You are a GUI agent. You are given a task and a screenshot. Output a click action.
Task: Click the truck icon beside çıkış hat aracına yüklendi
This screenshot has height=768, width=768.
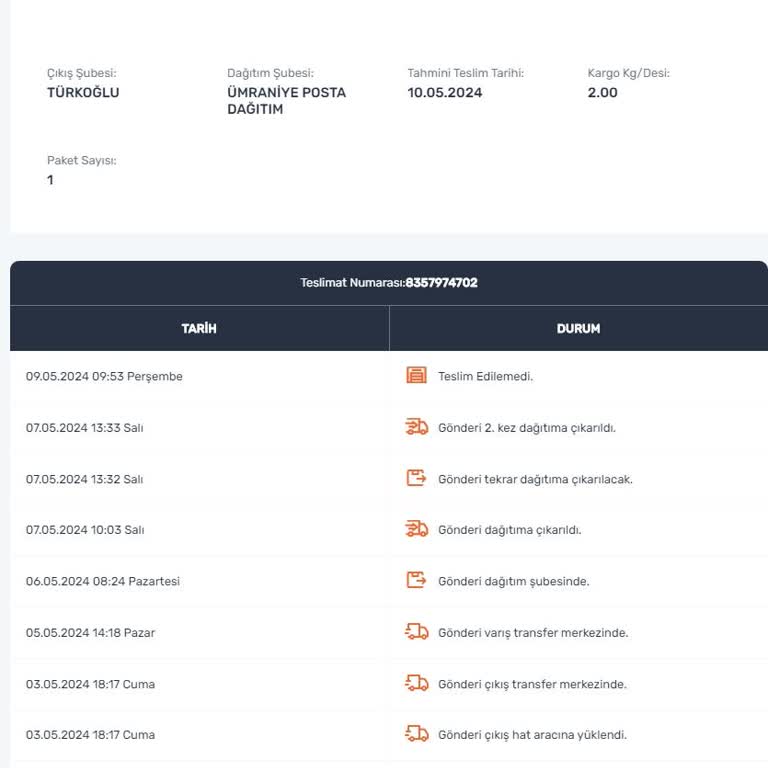(416, 734)
